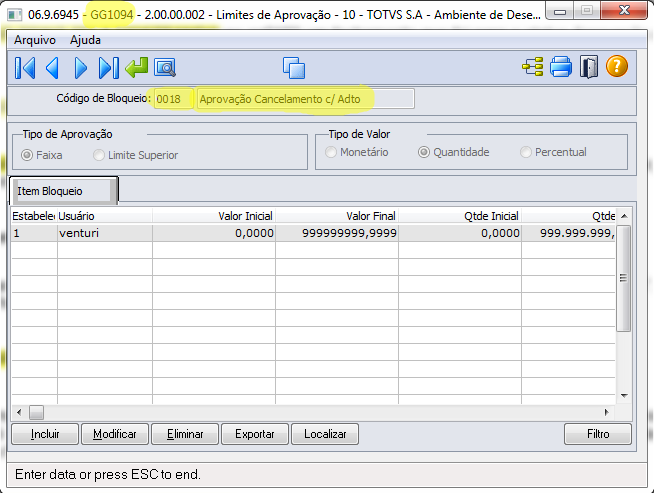This screenshot has width=654, height=493.
Task: Click the Valor Inicial column header
Action: coord(214,216)
